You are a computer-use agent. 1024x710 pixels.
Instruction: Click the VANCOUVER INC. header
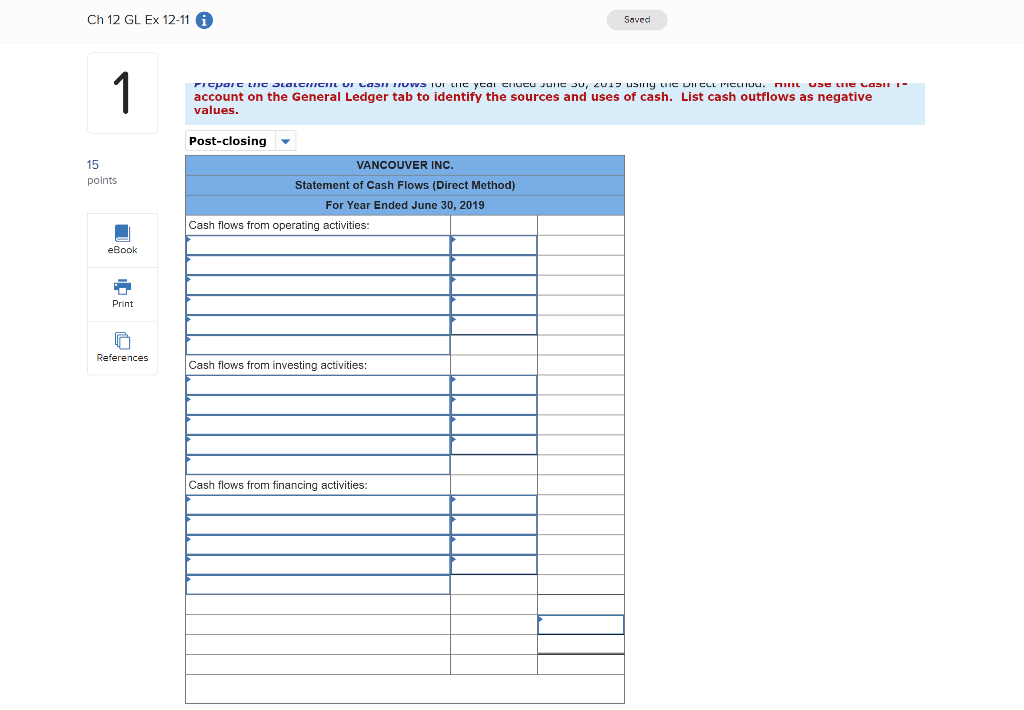pyautogui.click(x=405, y=165)
